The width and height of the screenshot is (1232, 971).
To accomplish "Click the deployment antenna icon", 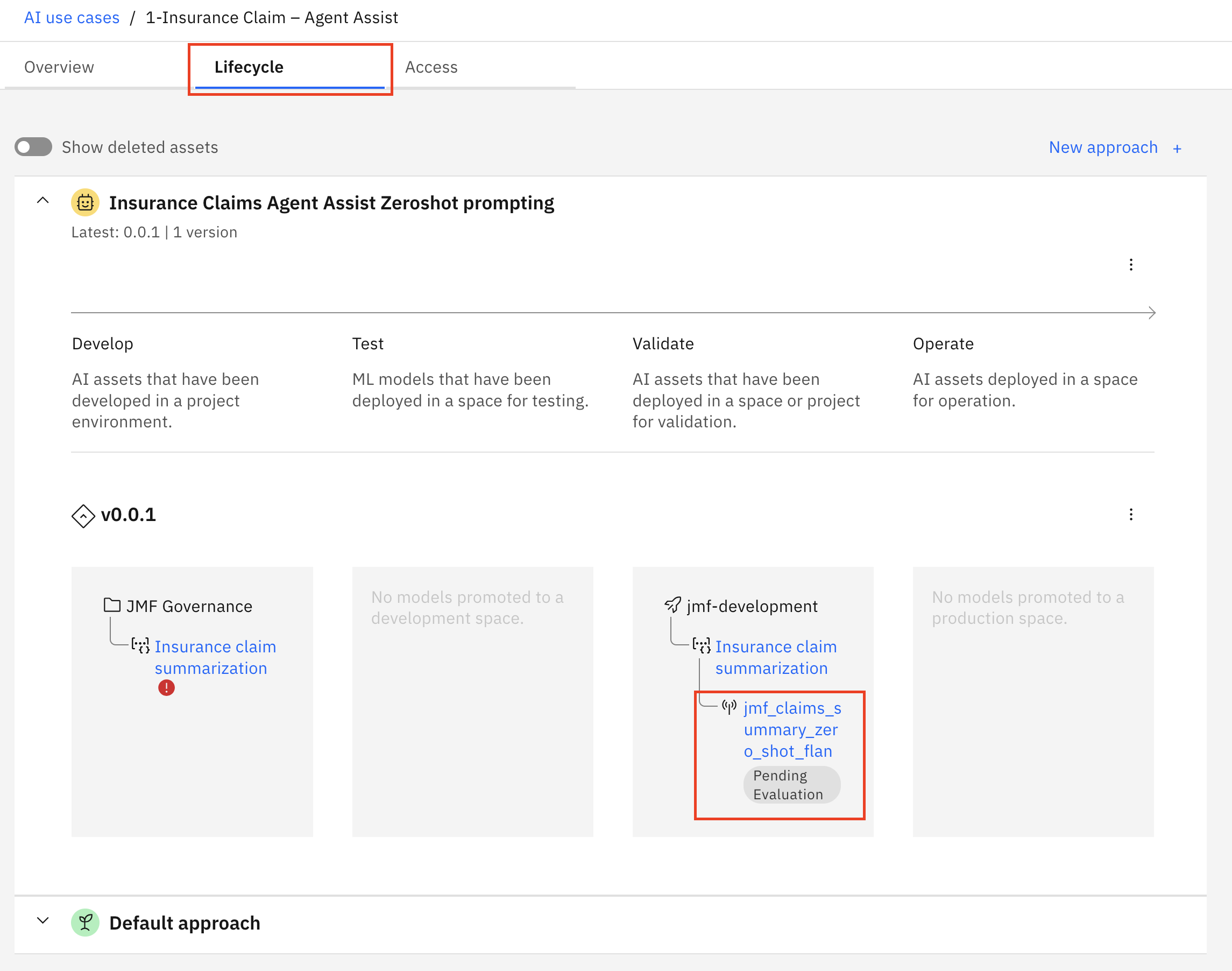I will point(729,707).
